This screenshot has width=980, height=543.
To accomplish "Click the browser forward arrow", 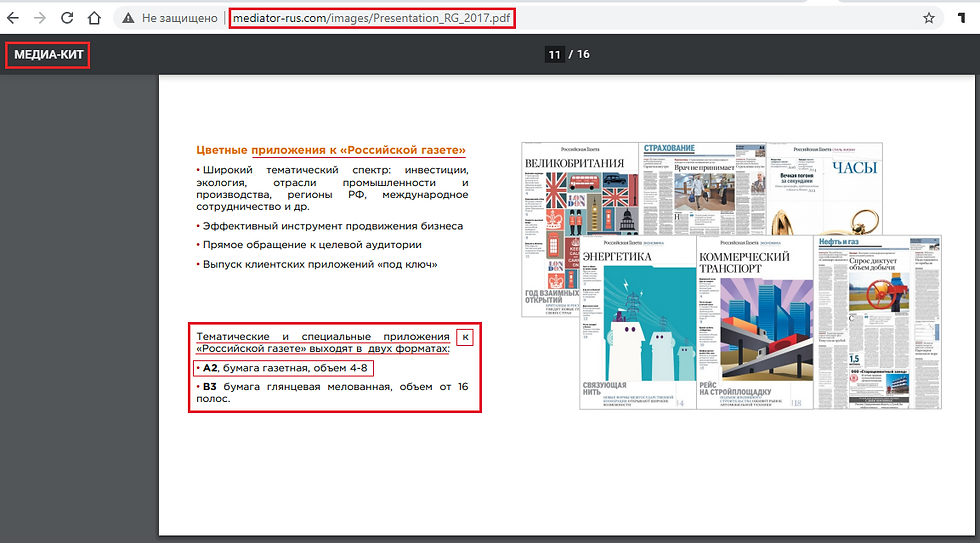I will click(x=40, y=18).
